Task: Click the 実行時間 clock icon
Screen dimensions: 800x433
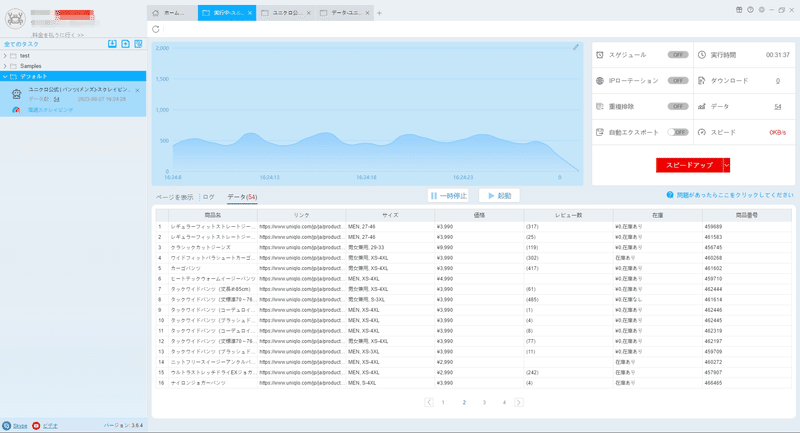Action: click(x=702, y=55)
